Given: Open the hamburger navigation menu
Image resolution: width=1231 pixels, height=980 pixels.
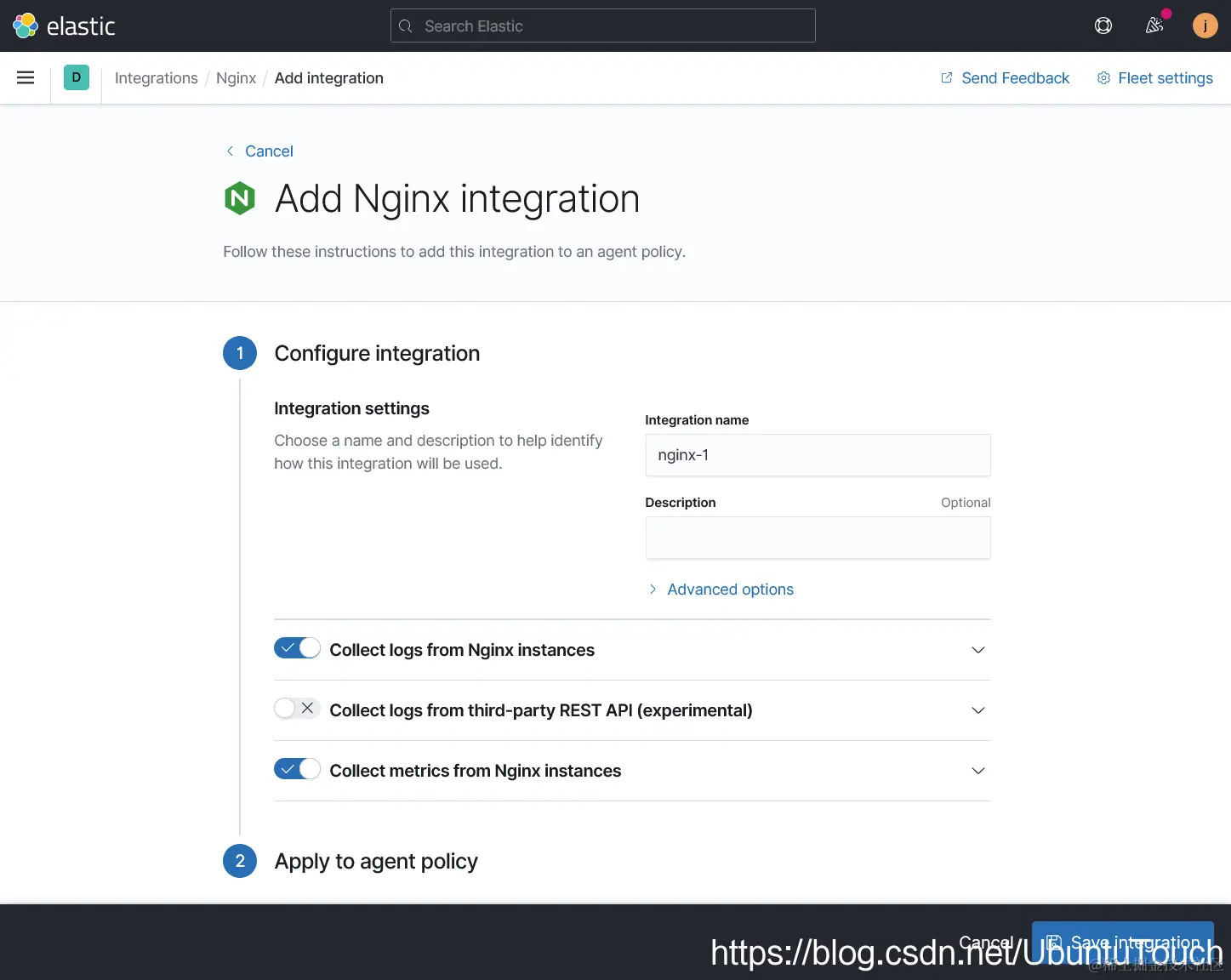Looking at the screenshot, I should tap(26, 77).
